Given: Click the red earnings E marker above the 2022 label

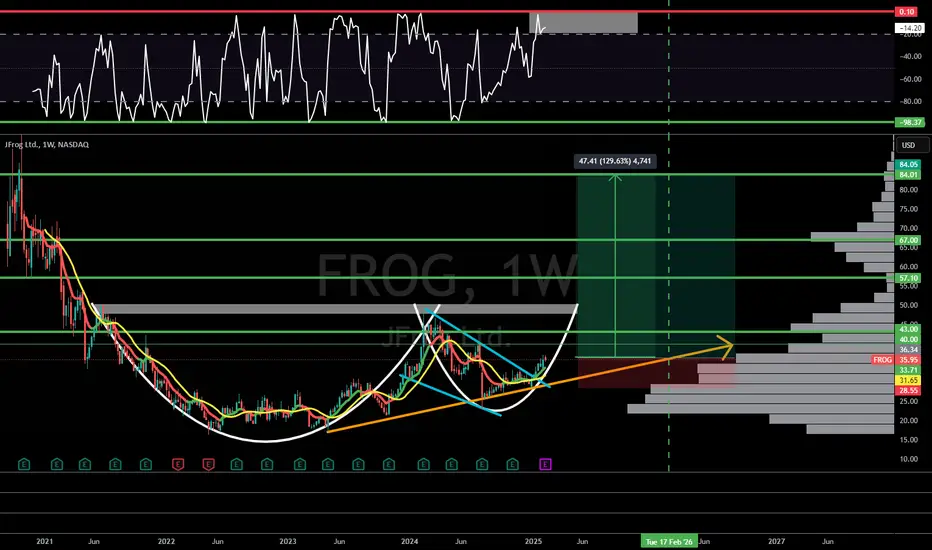Looking at the screenshot, I should tap(178, 464).
